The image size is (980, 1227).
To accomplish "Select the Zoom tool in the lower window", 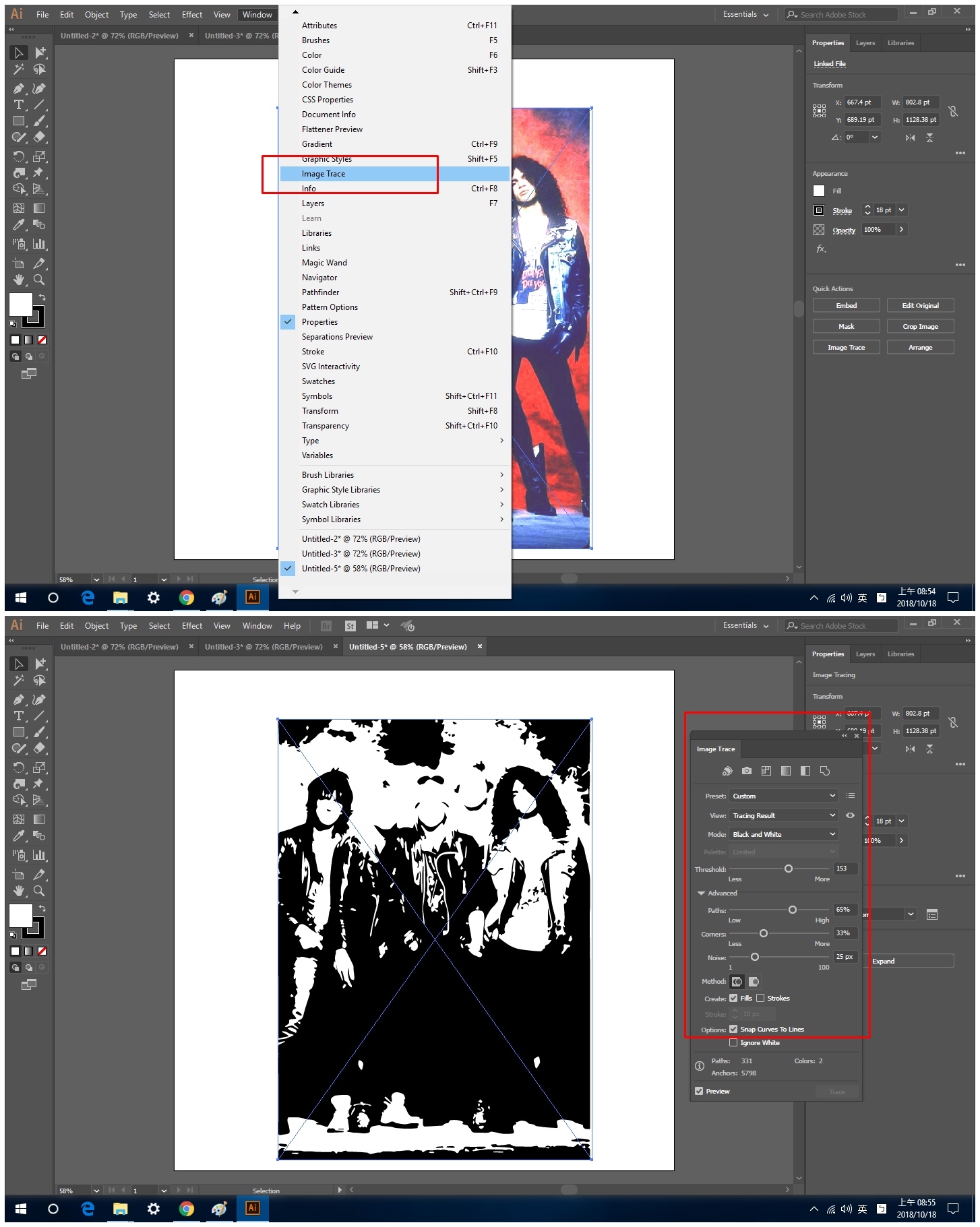I will click(39, 891).
